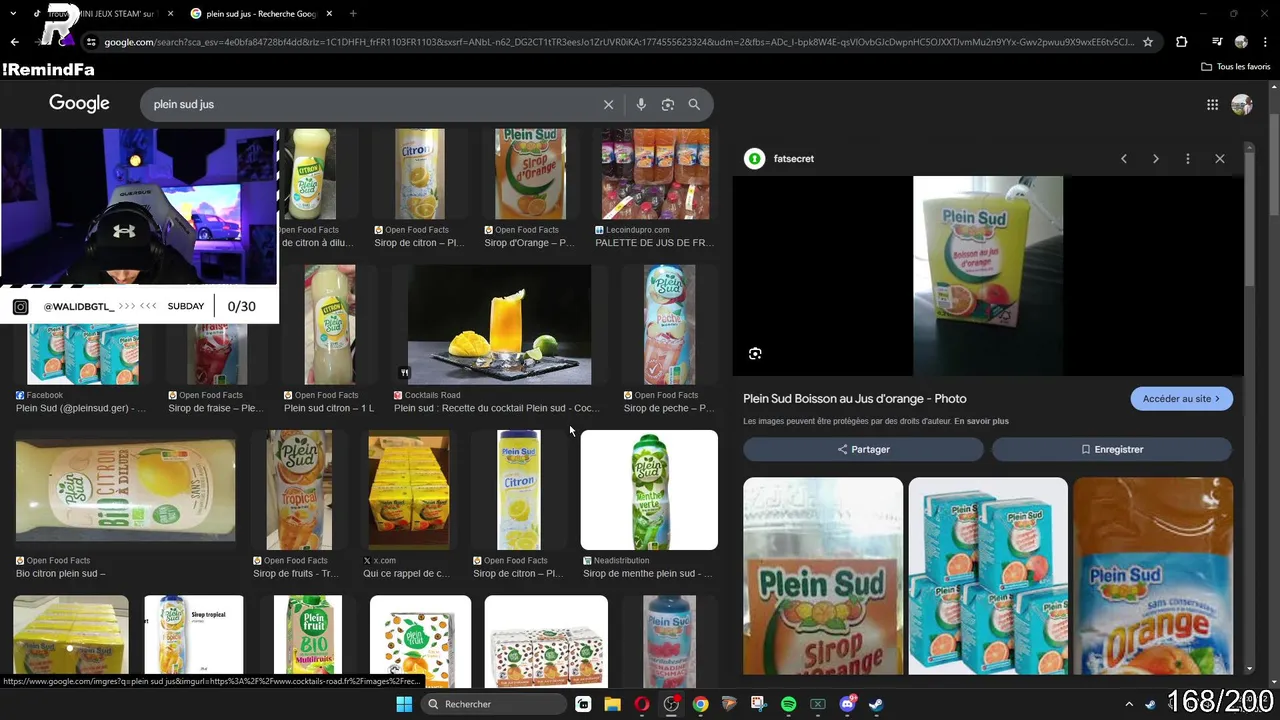Open Steam from the taskbar

tap(876, 704)
